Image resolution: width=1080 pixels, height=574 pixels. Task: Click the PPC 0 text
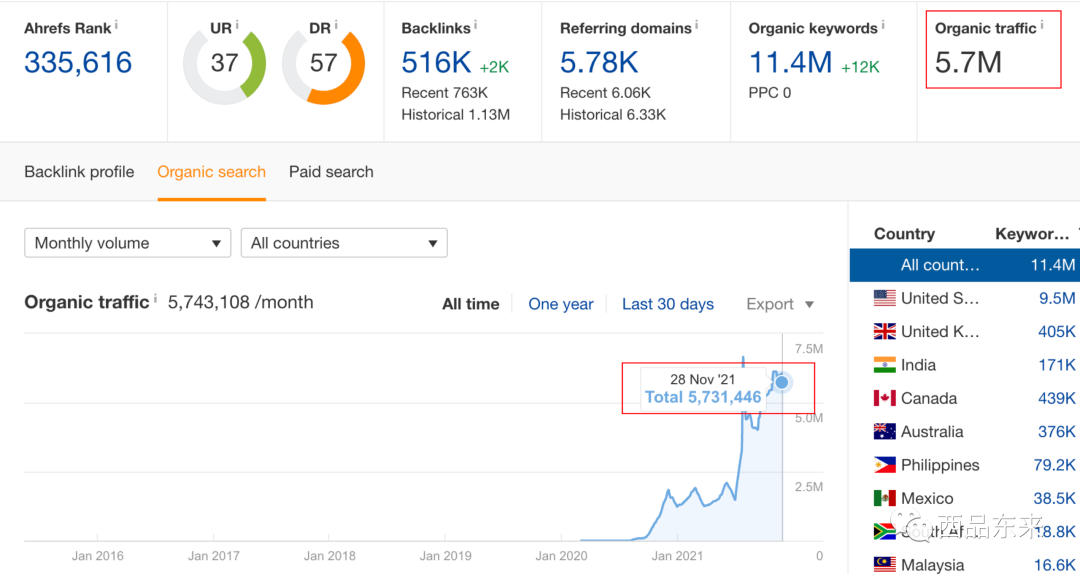(770, 92)
